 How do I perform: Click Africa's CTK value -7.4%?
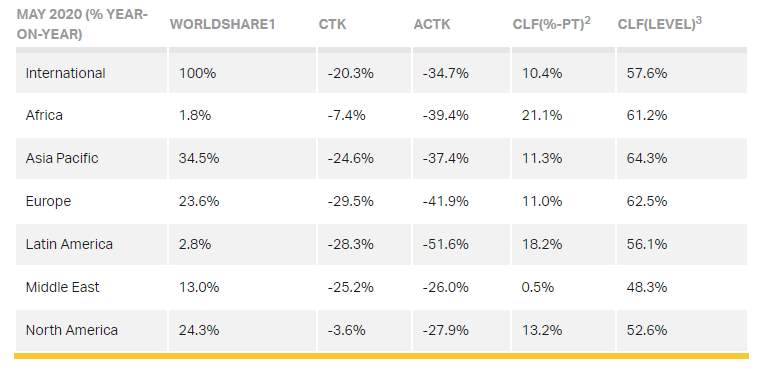[x=347, y=115]
